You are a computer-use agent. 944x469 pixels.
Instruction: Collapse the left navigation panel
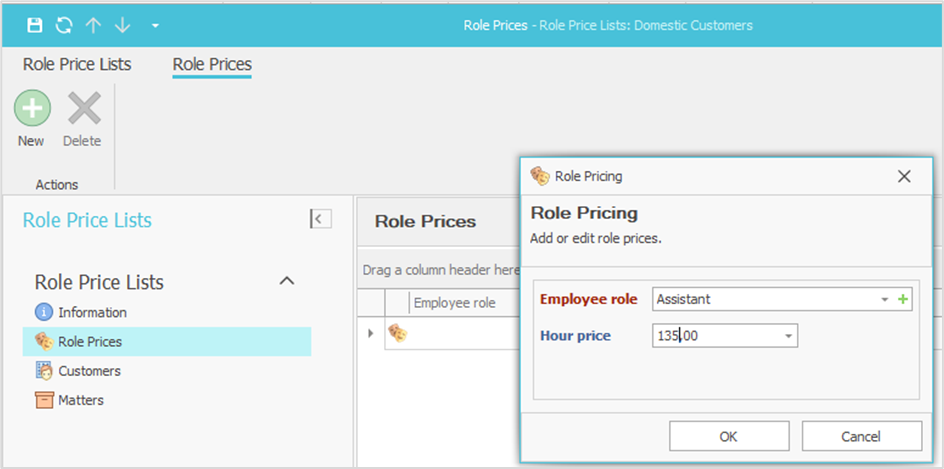coord(320,219)
